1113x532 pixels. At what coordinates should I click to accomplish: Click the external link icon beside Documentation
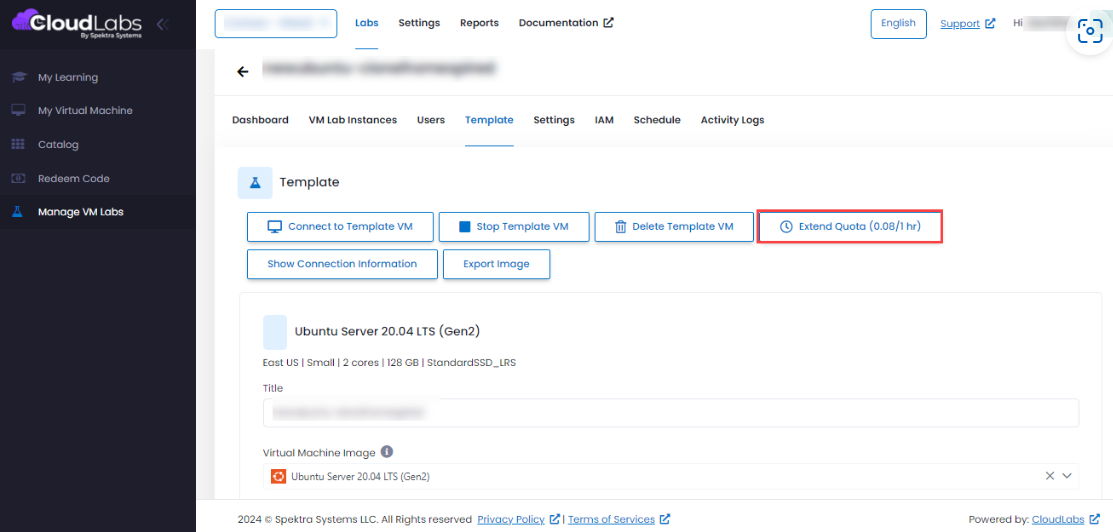tap(608, 23)
